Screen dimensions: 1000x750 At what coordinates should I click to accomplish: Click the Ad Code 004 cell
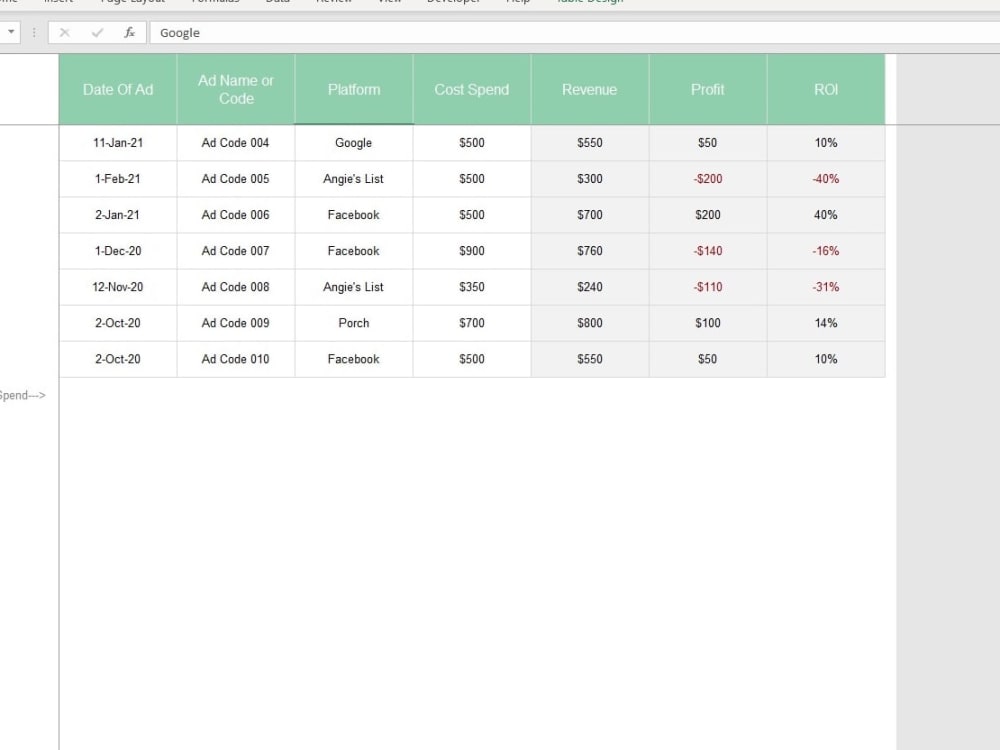click(236, 143)
